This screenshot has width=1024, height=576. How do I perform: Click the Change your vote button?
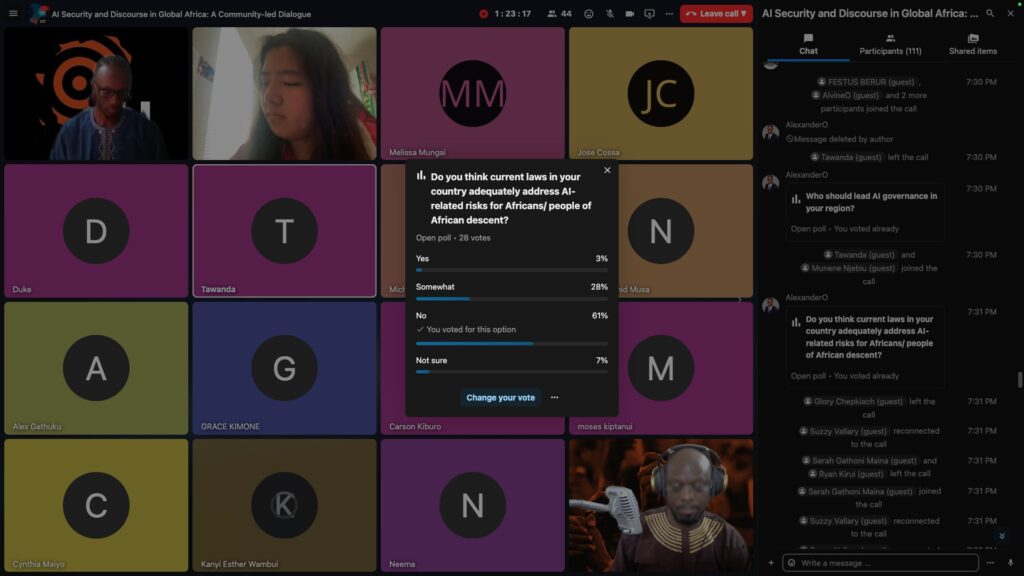pos(500,398)
